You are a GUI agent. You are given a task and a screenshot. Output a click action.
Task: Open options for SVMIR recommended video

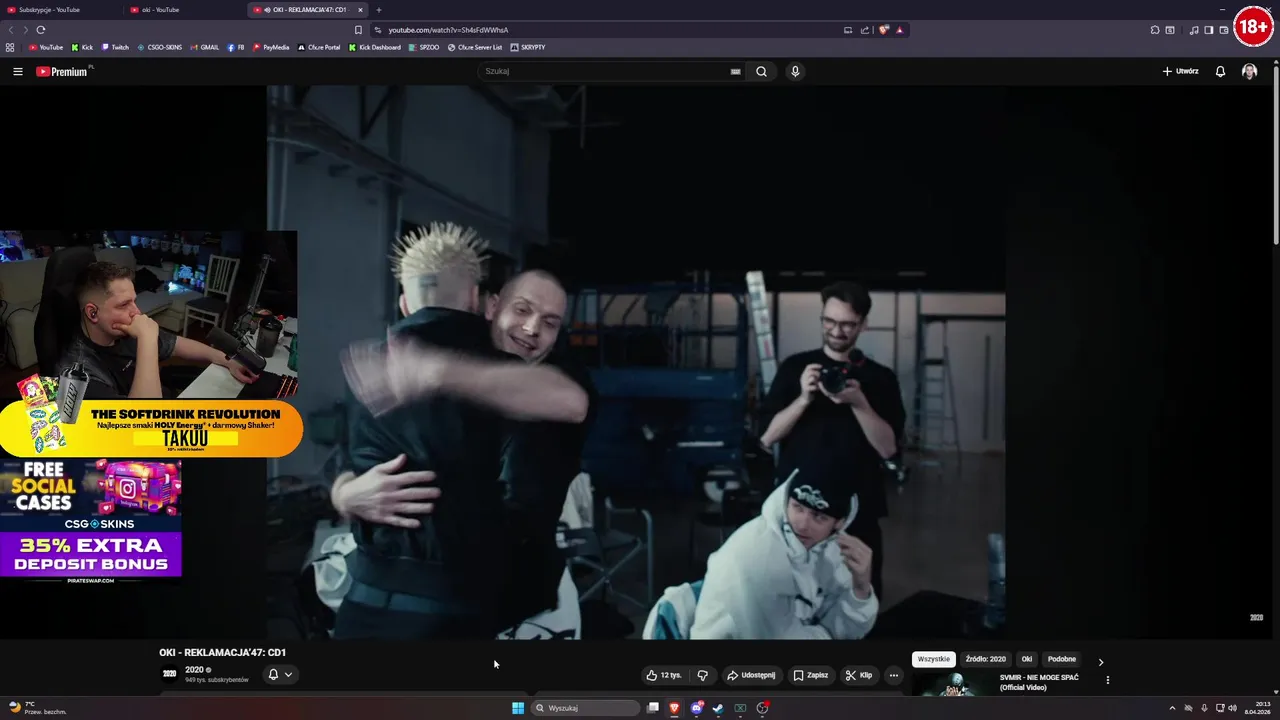1107,680
